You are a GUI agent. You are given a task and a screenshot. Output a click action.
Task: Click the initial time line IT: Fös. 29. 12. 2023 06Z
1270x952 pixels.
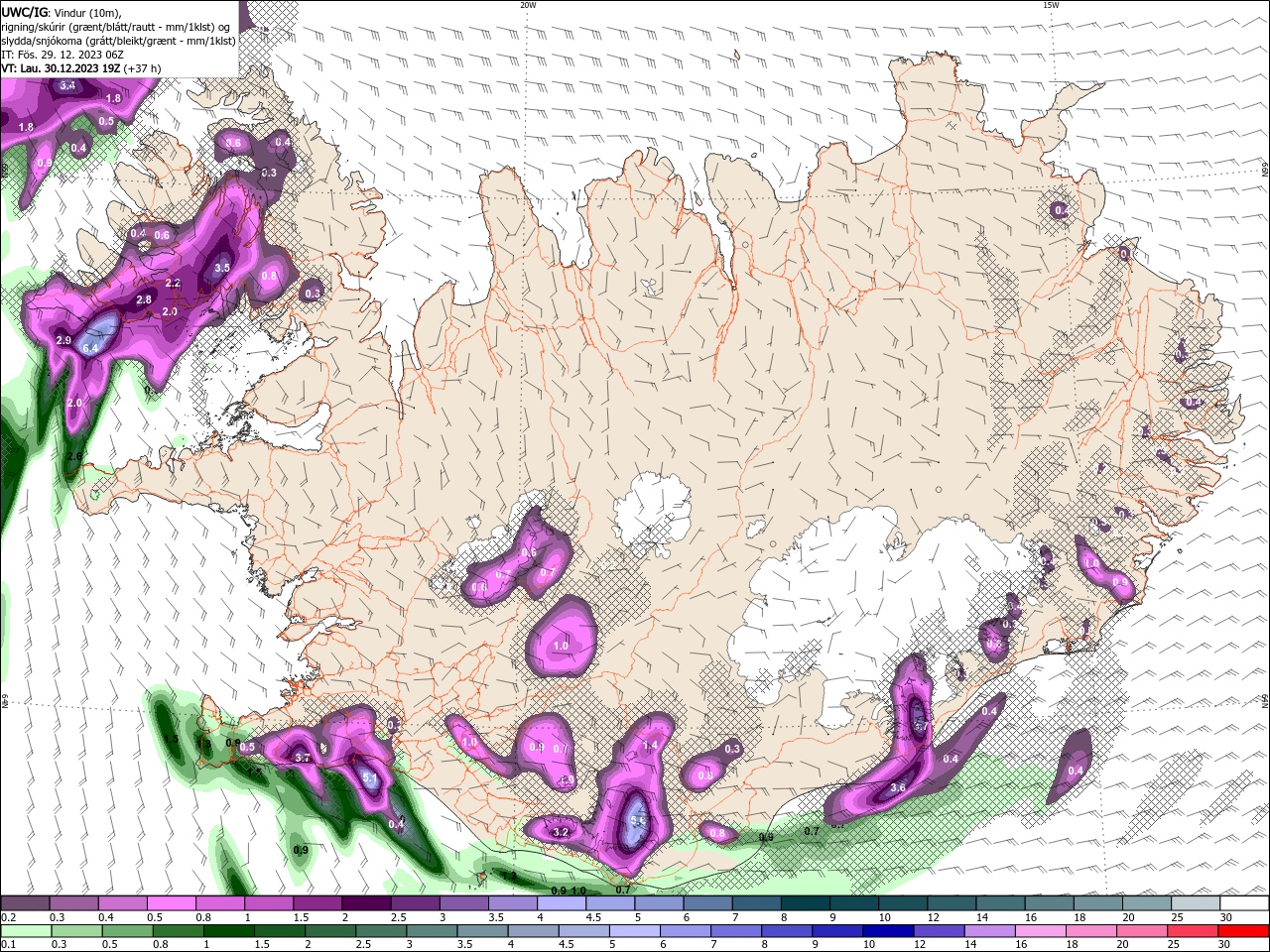(x=63, y=55)
